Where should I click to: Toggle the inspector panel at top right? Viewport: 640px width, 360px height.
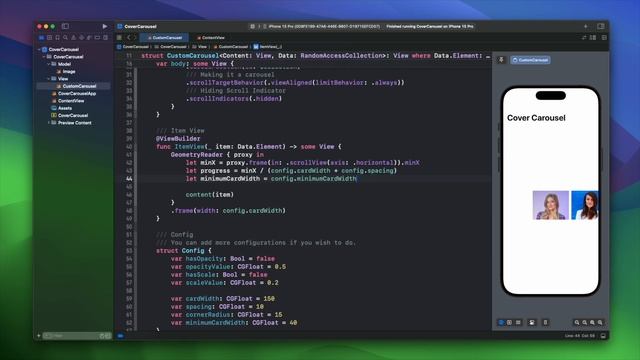(601, 27)
